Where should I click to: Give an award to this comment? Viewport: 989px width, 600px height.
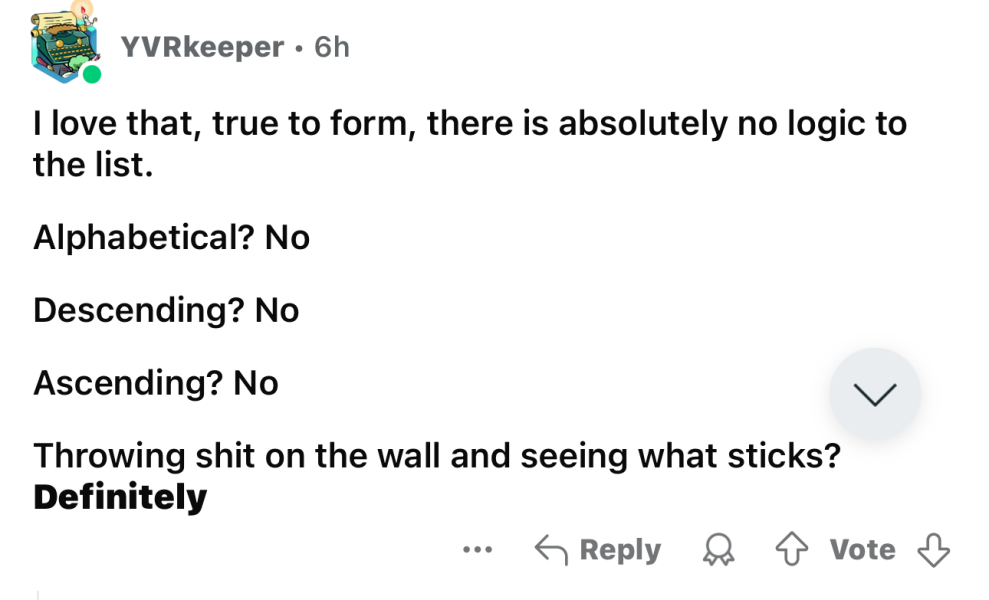[718, 550]
